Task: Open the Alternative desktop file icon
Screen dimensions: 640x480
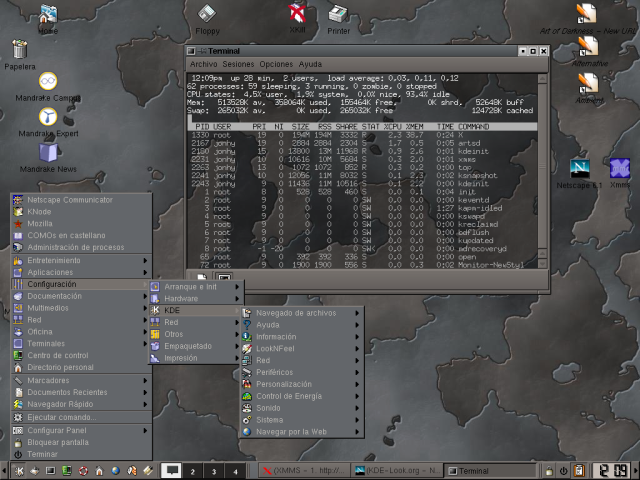Action: pyautogui.click(x=588, y=47)
